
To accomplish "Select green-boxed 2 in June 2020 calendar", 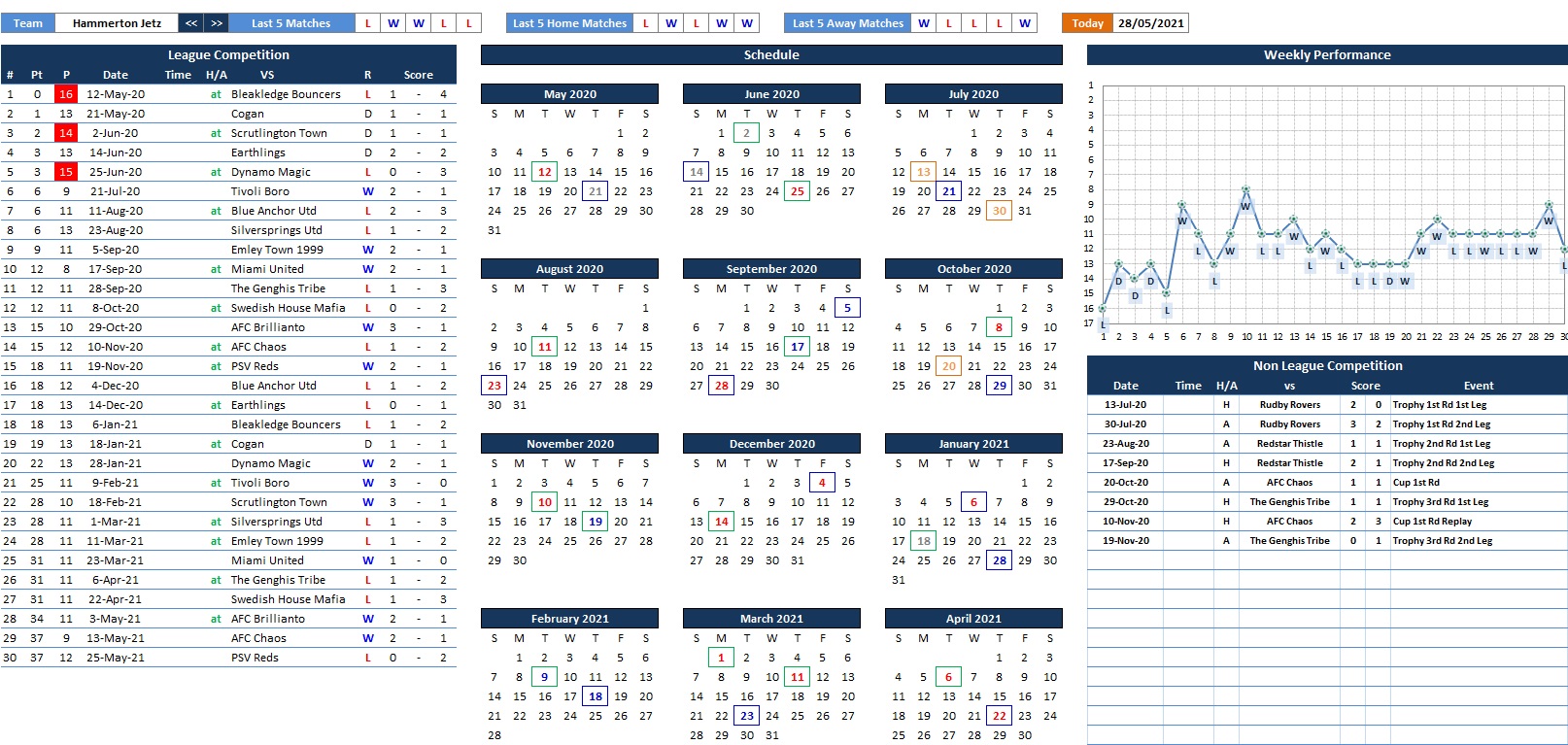I will click(746, 133).
